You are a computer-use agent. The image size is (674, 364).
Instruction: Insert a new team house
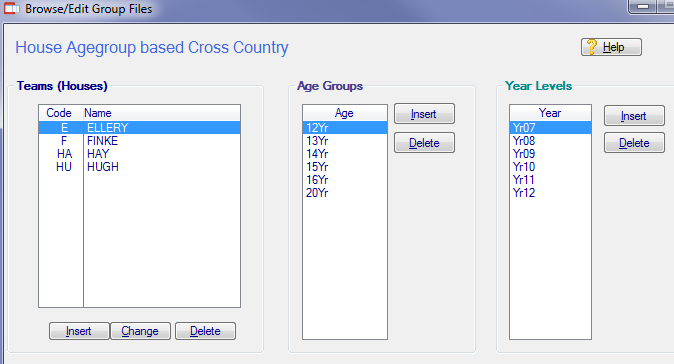[x=79, y=331]
